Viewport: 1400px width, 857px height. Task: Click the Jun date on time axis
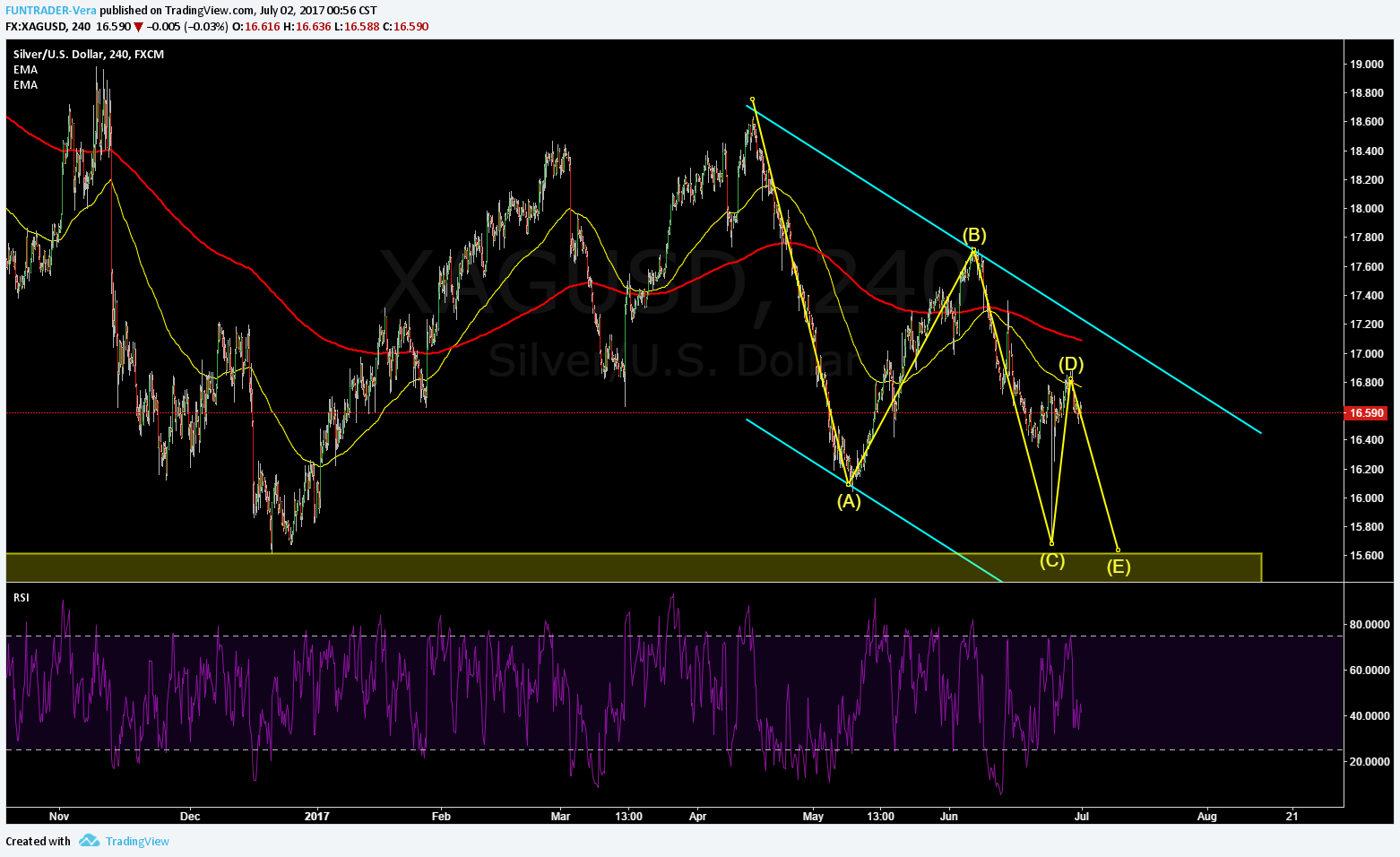(949, 816)
